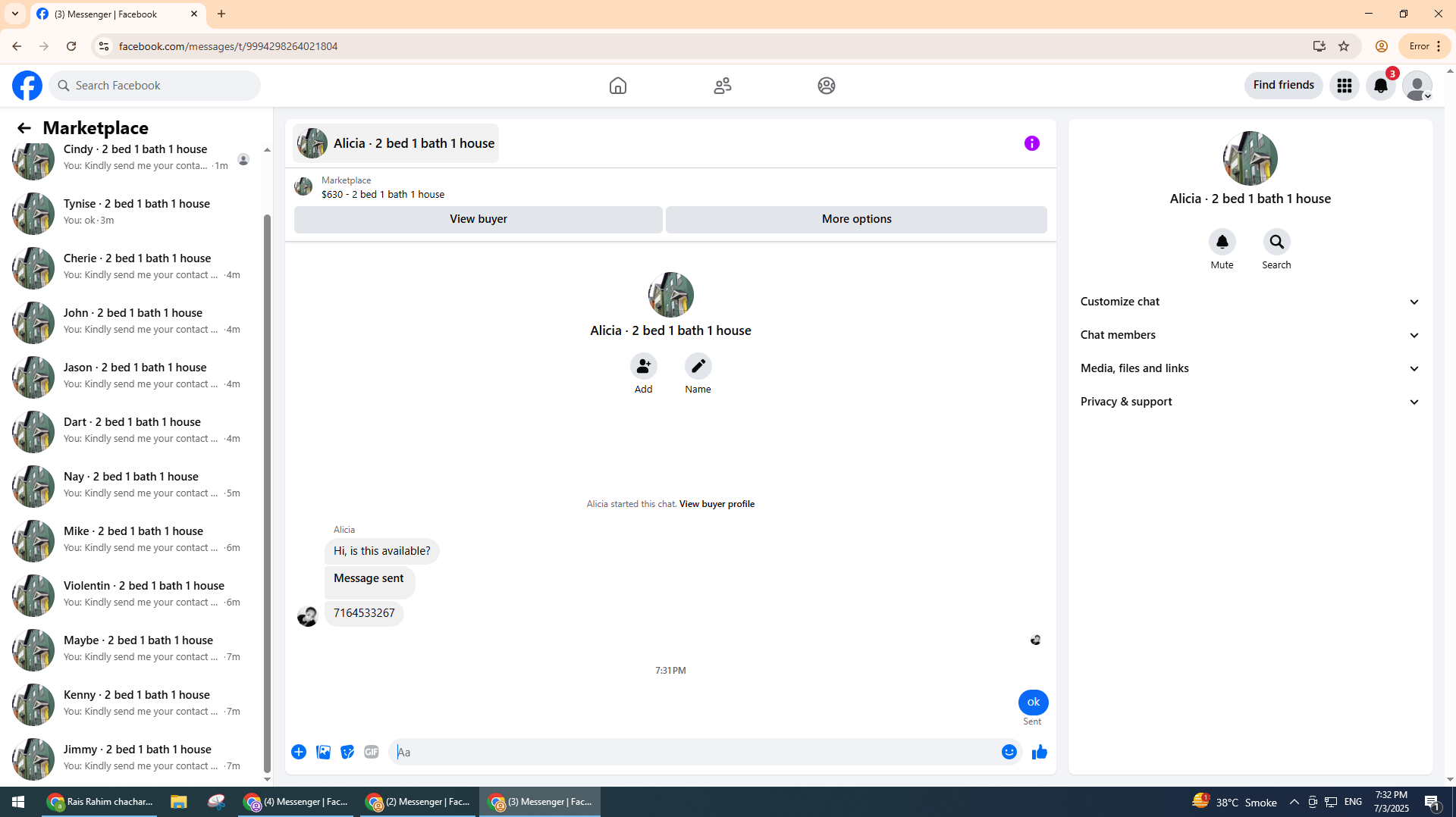Send a thumbs-up like
This screenshot has height=817, width=1456.
click(1040, 752)
